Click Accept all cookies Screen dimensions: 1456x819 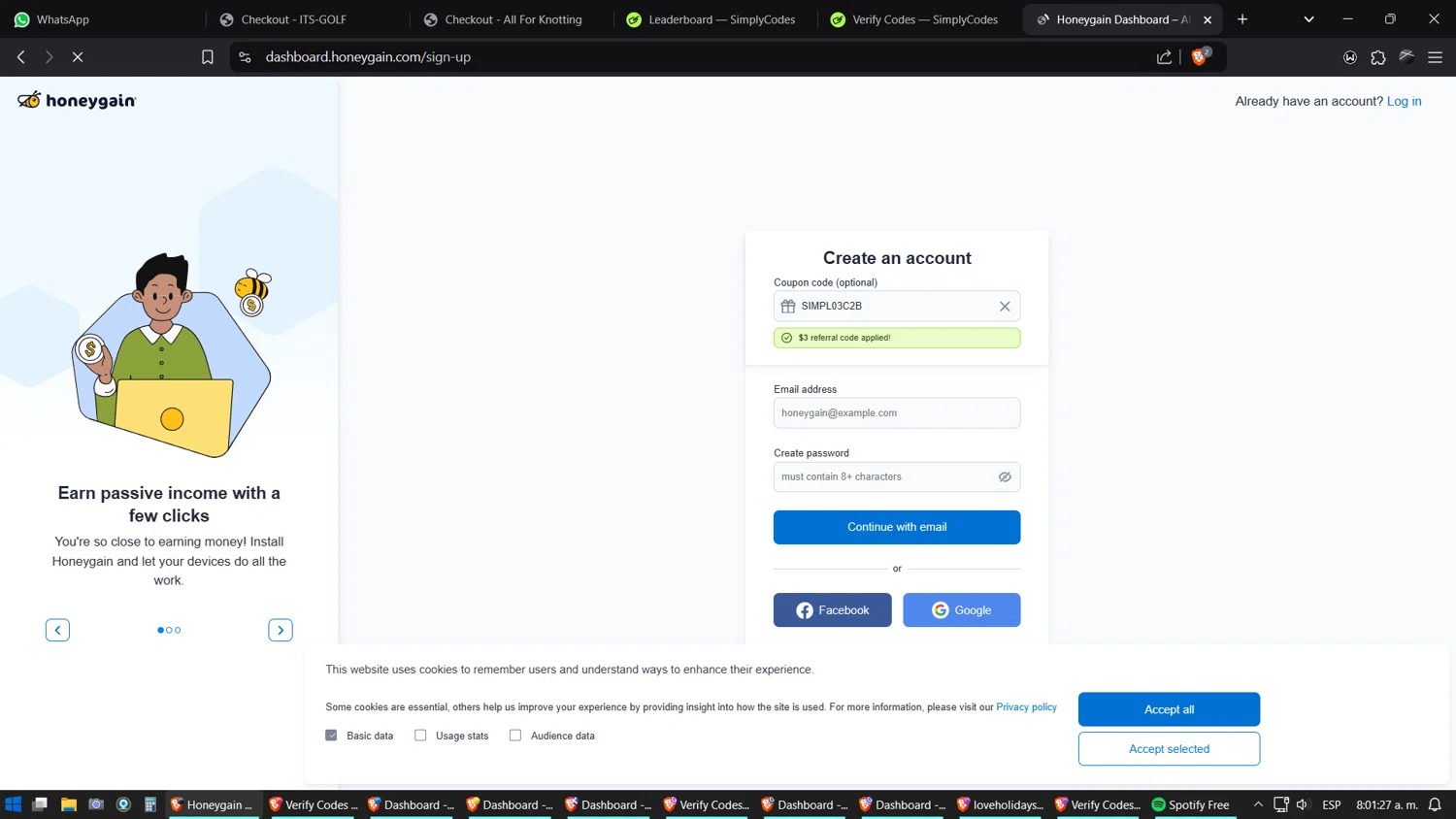(1169, 709)
